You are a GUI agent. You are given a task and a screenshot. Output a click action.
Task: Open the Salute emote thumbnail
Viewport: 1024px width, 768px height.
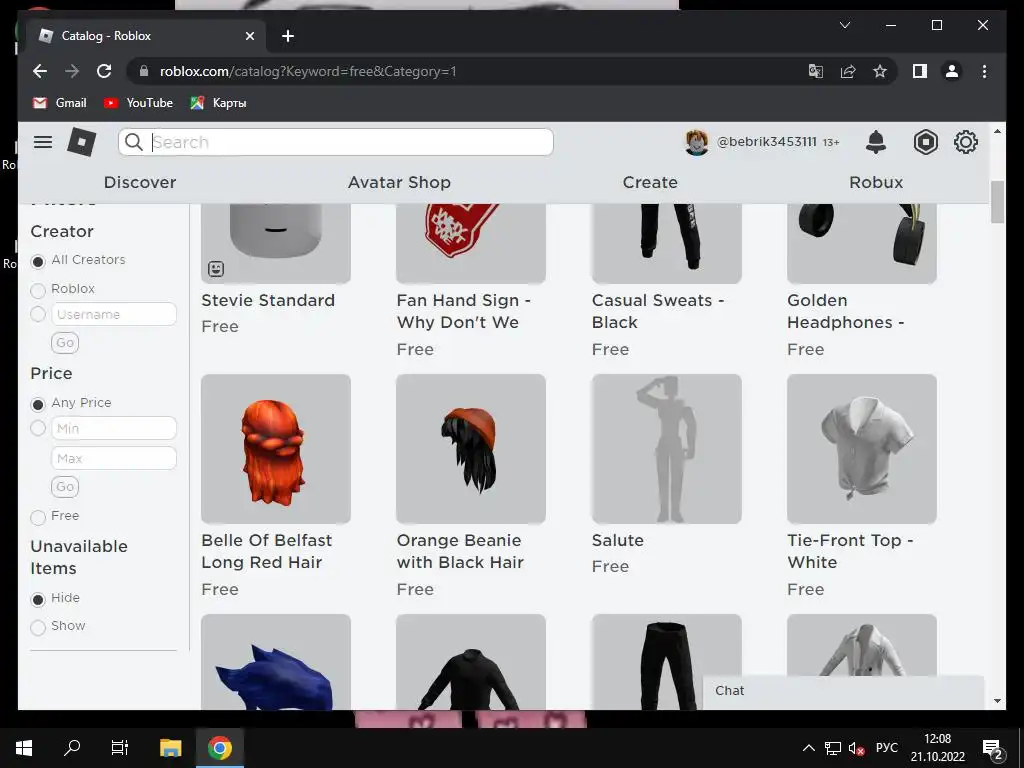pyautogui.click(x=666, y=449)
